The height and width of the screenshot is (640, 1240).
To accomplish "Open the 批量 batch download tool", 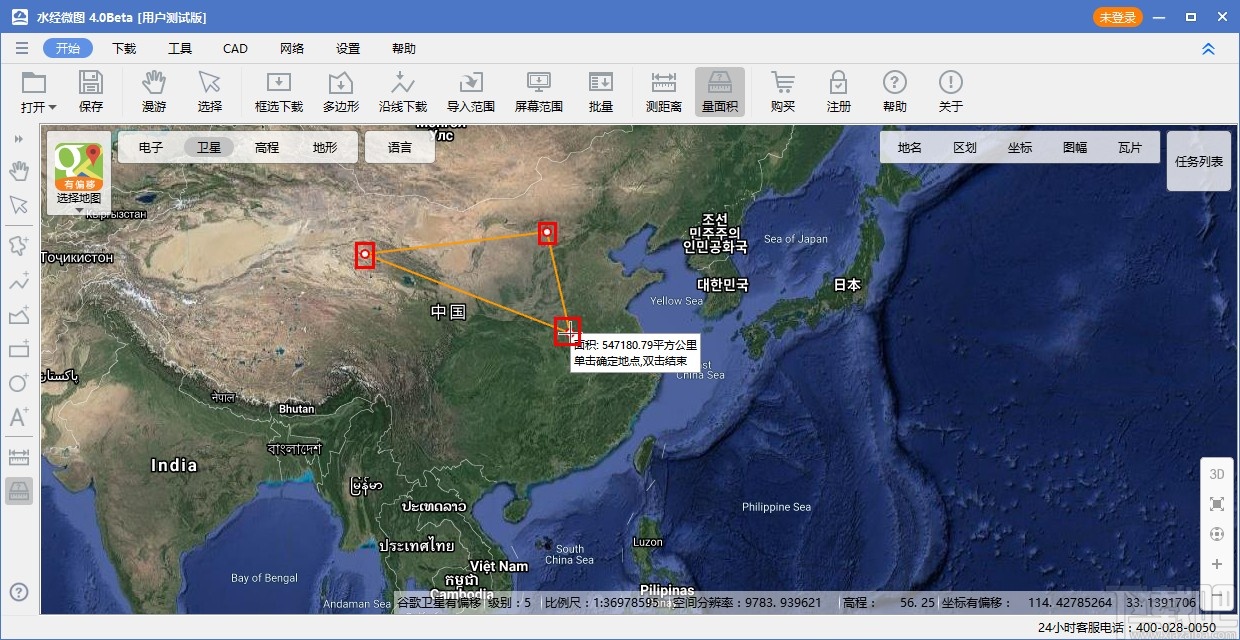I will (601, 92).
